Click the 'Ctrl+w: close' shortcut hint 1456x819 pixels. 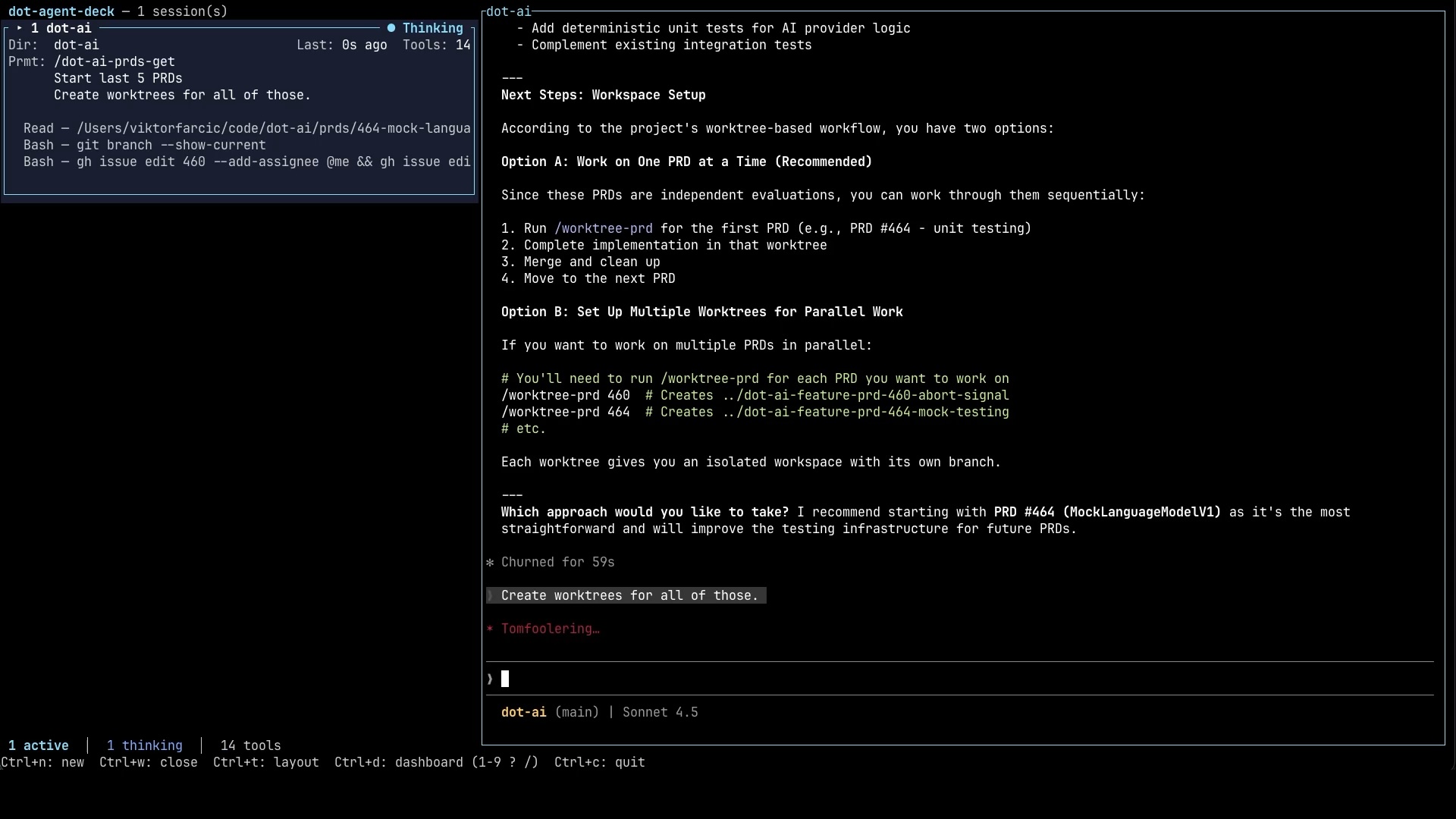coord(149,762)
